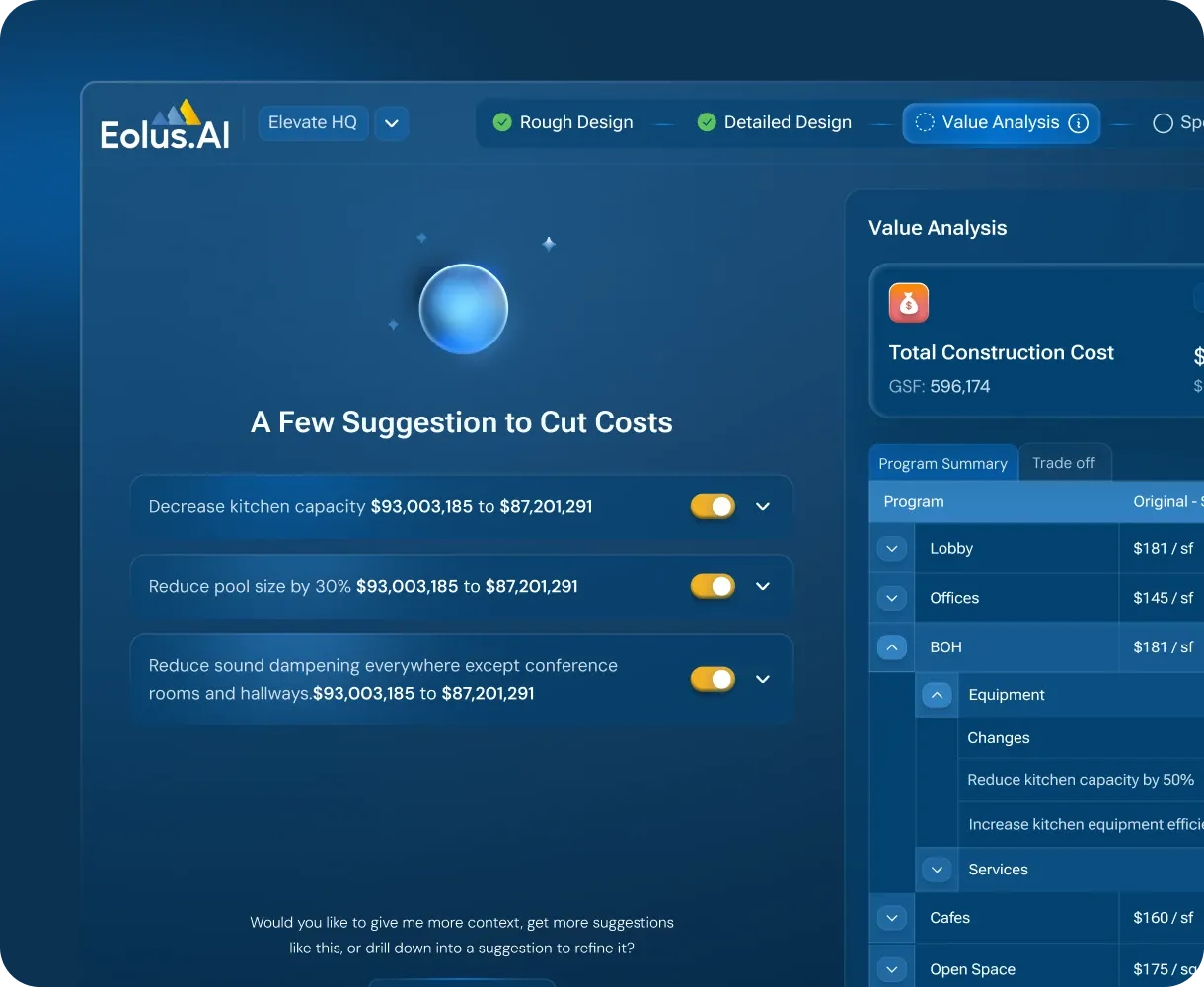Click the $181 / sf BOH cost cell

(x=1163, y=647)
